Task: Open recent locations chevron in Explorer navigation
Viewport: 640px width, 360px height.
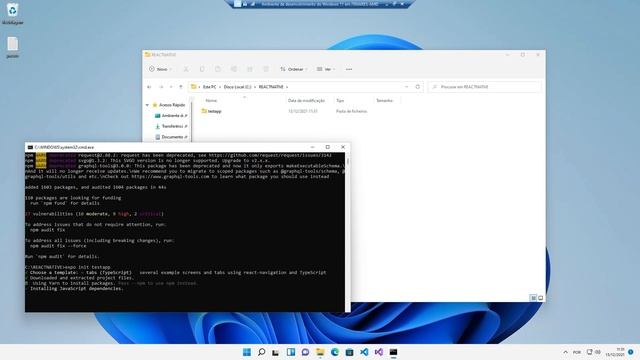Action: [x=171, y=87]
